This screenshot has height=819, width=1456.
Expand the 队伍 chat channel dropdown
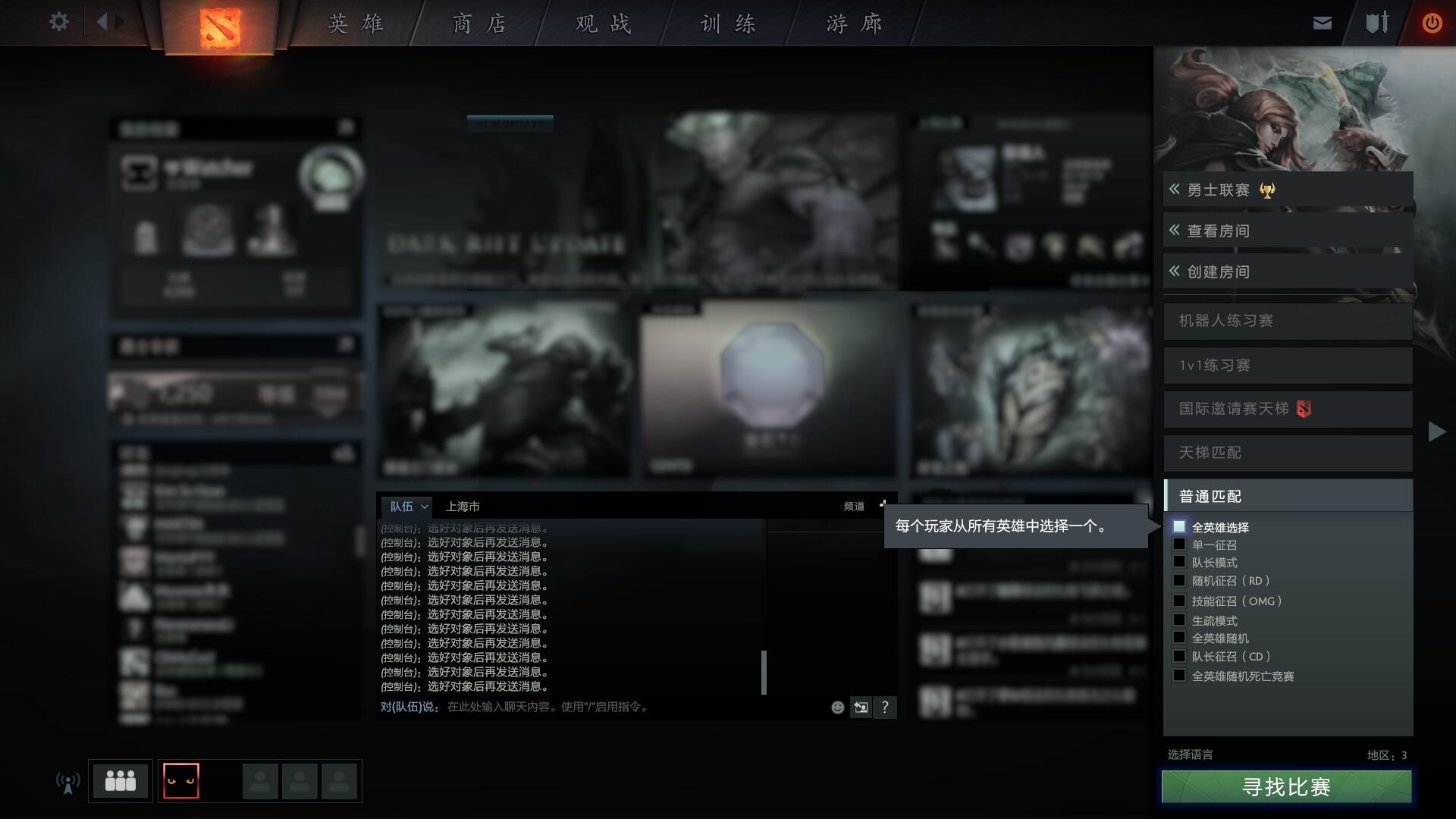pyautogui.click(x=408, y=507)
